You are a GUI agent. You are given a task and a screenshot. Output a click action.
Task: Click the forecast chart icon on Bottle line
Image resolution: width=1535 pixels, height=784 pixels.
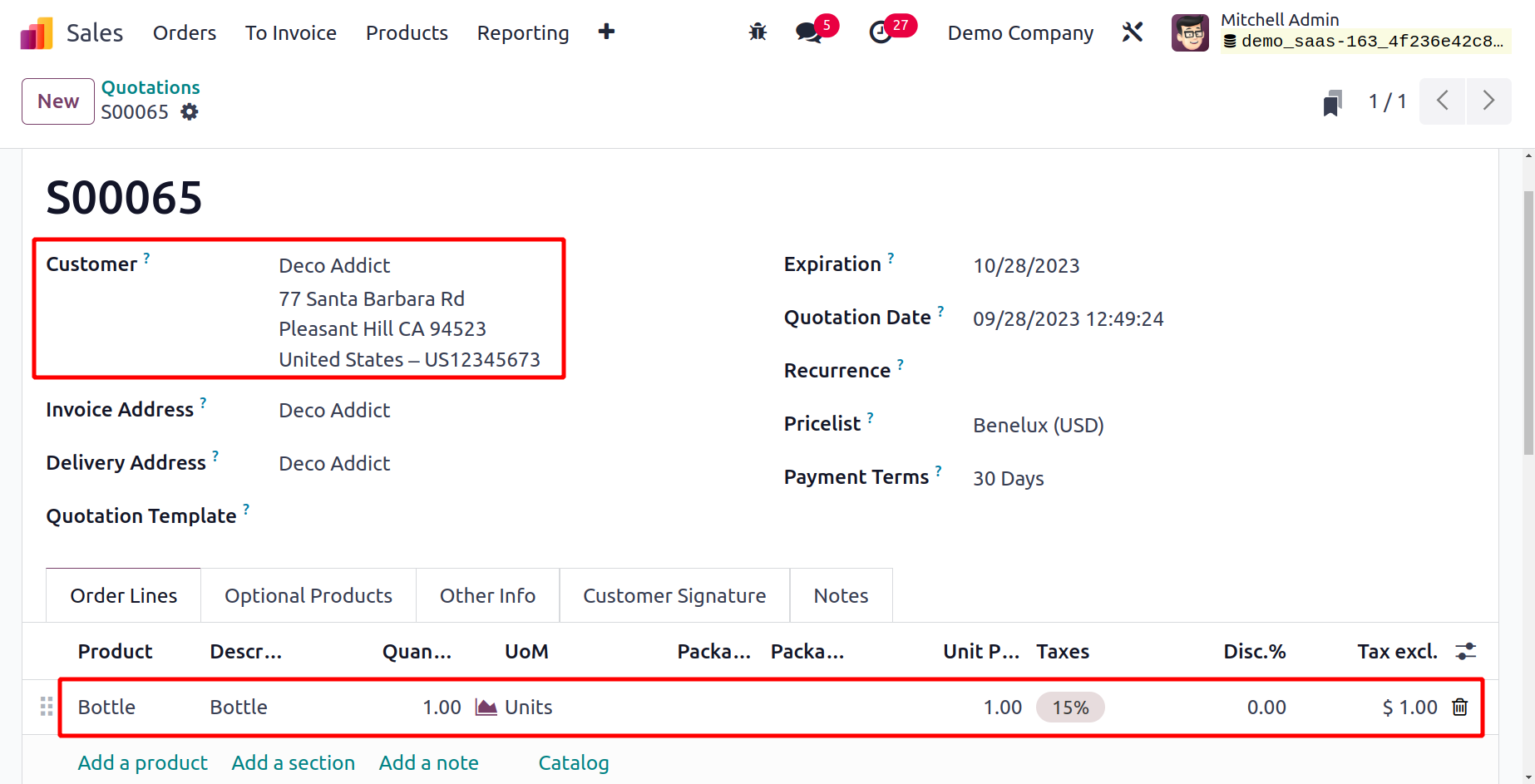pos(486,708)
